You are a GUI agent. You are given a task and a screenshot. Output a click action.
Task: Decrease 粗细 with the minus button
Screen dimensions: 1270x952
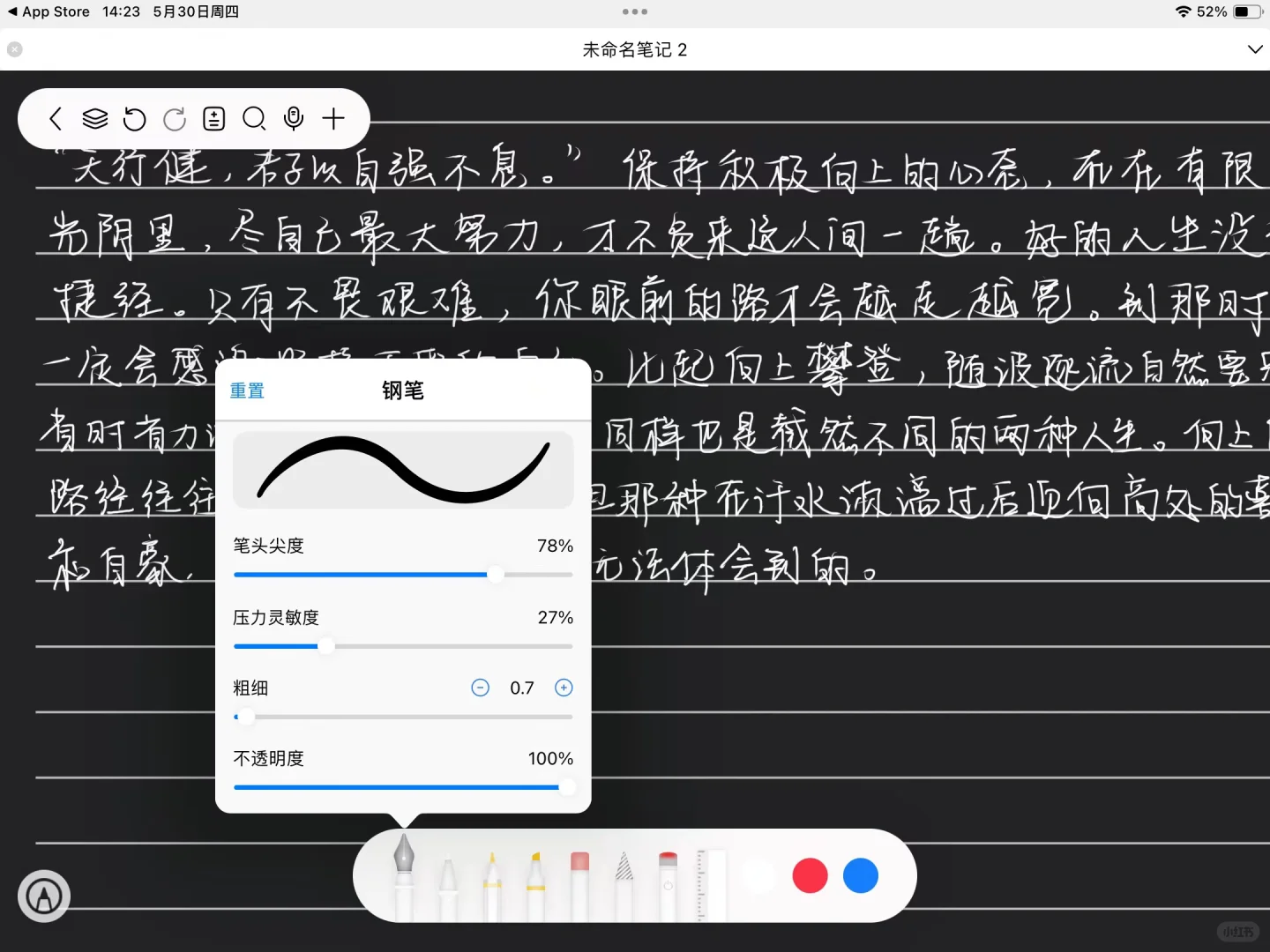(481, 688)
